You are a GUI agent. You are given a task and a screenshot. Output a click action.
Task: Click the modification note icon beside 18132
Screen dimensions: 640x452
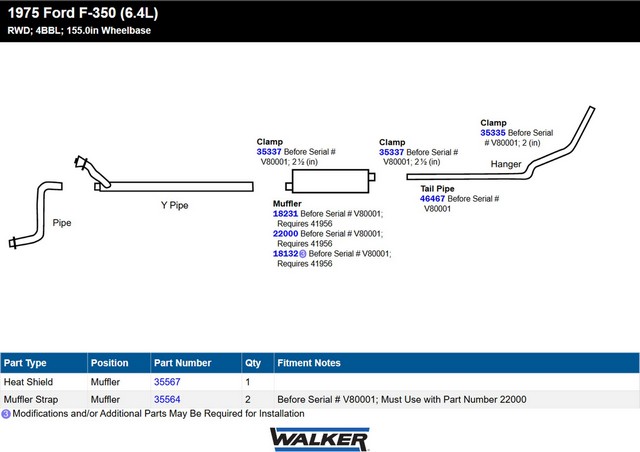coord(302,254)
